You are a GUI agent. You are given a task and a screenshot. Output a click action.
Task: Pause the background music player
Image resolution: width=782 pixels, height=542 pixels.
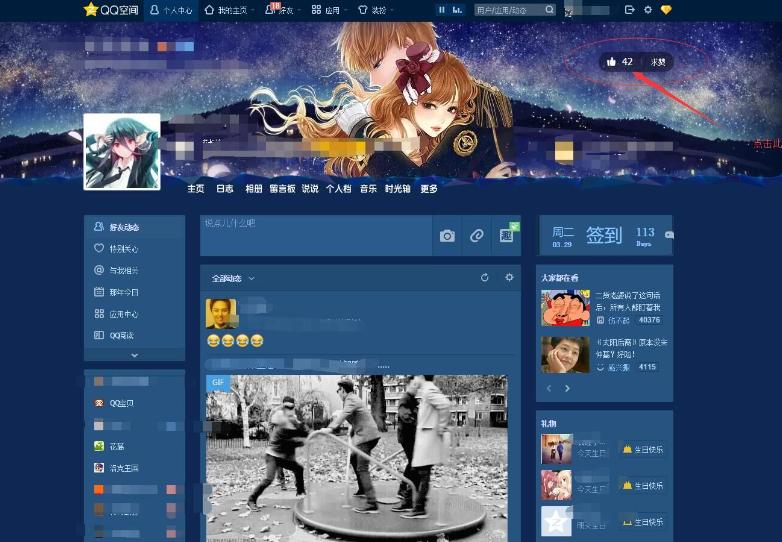coord(441,9)
